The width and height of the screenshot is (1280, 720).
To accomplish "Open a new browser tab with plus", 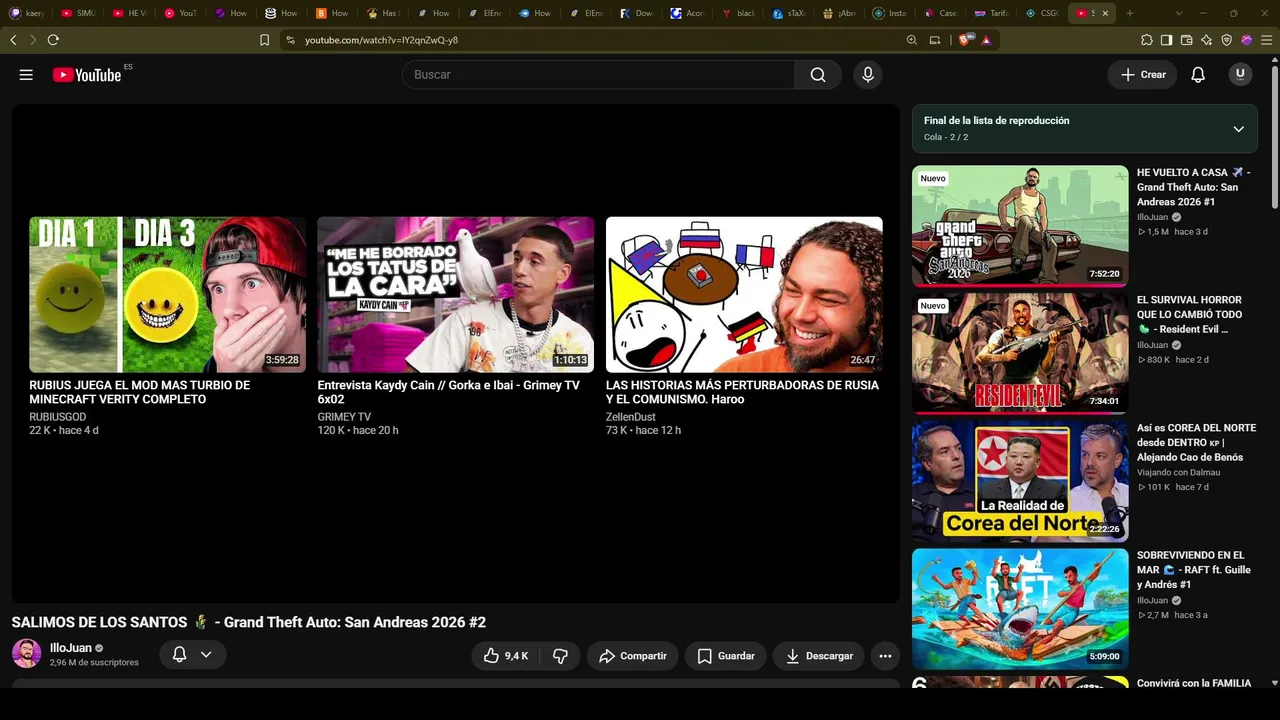I will [1130, 13].
